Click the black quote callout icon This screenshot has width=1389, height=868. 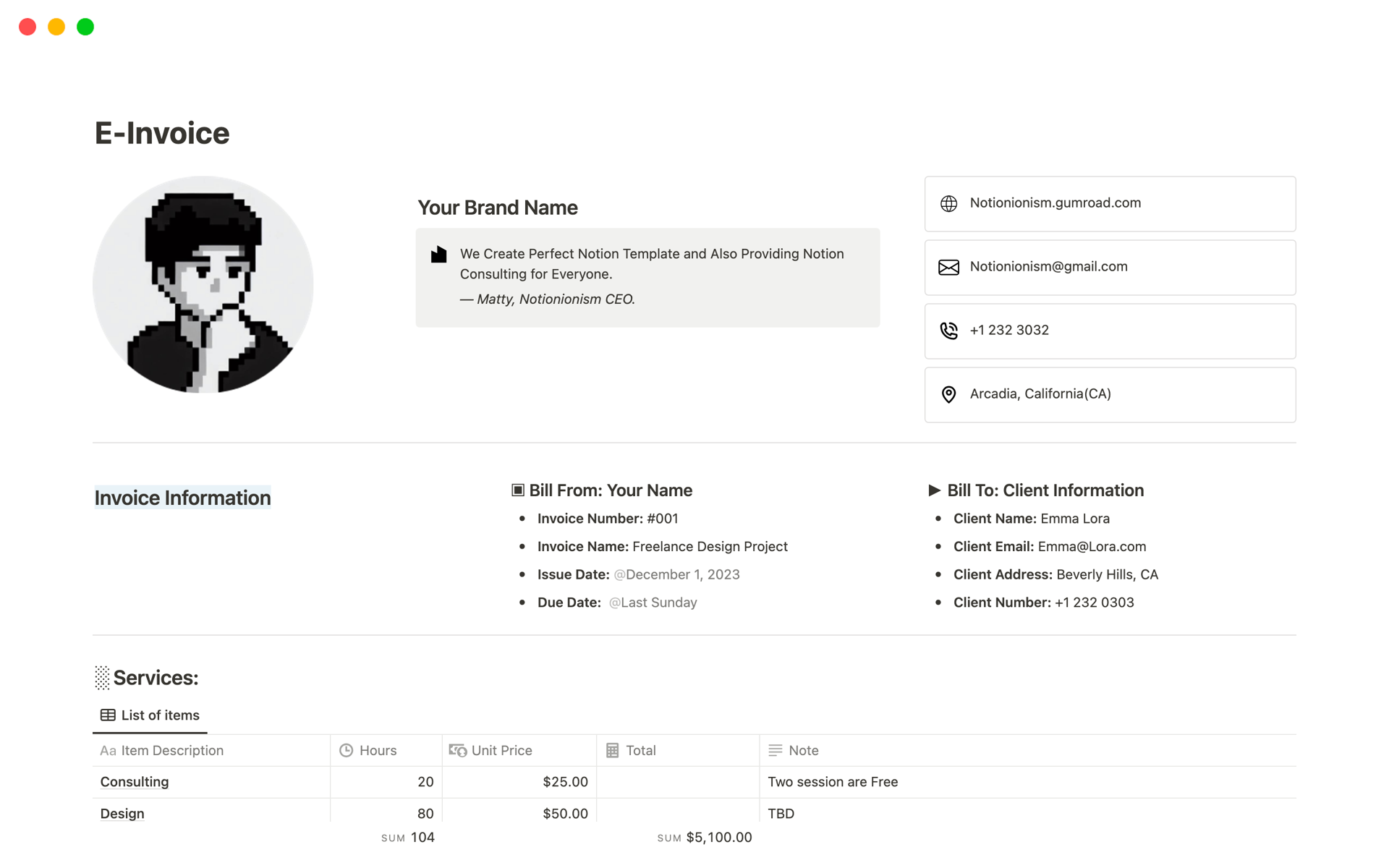click(x=438, y=255)
